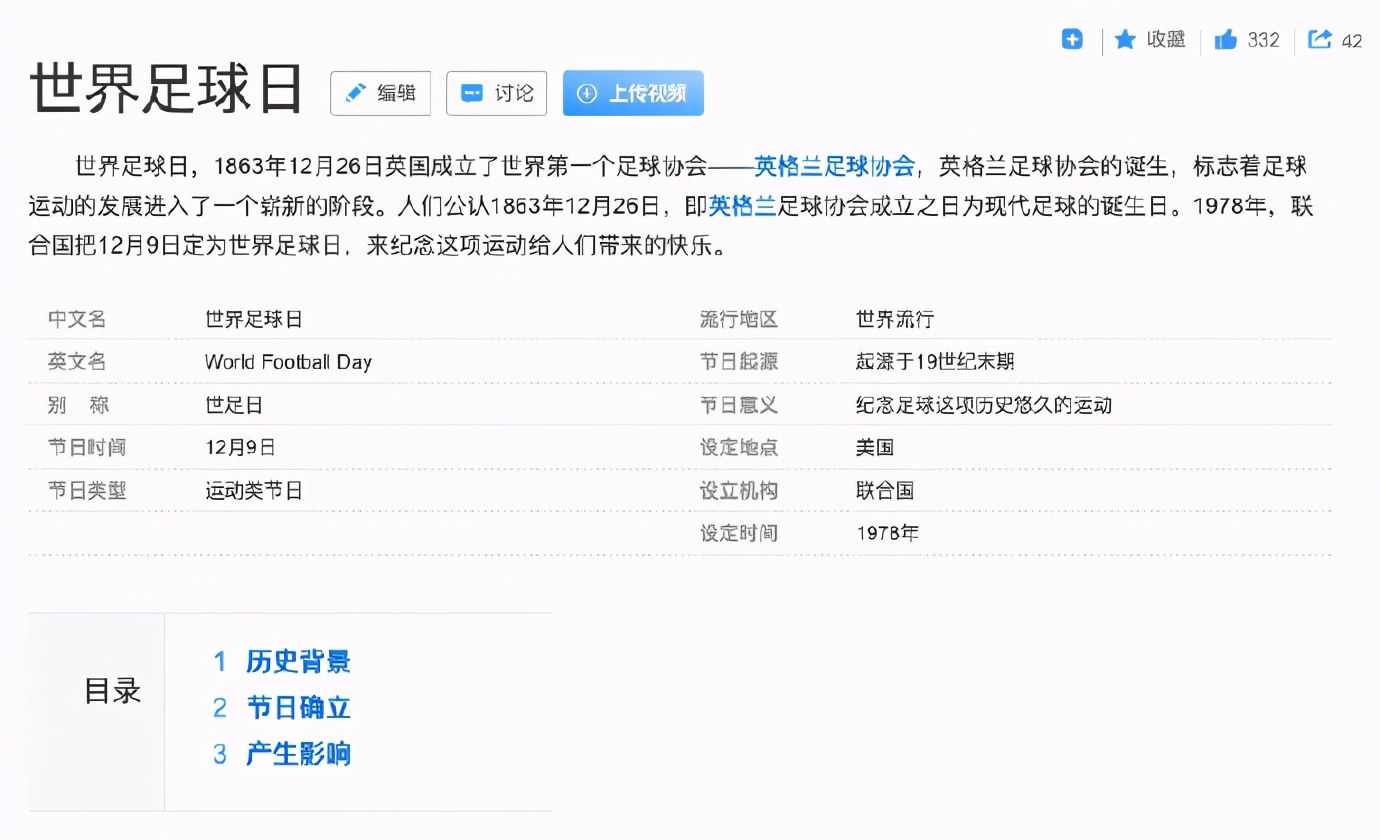Viewport: 1380px width, 840px height.
Task: Jump to the 产生影响 section
Action: [299, 754]
